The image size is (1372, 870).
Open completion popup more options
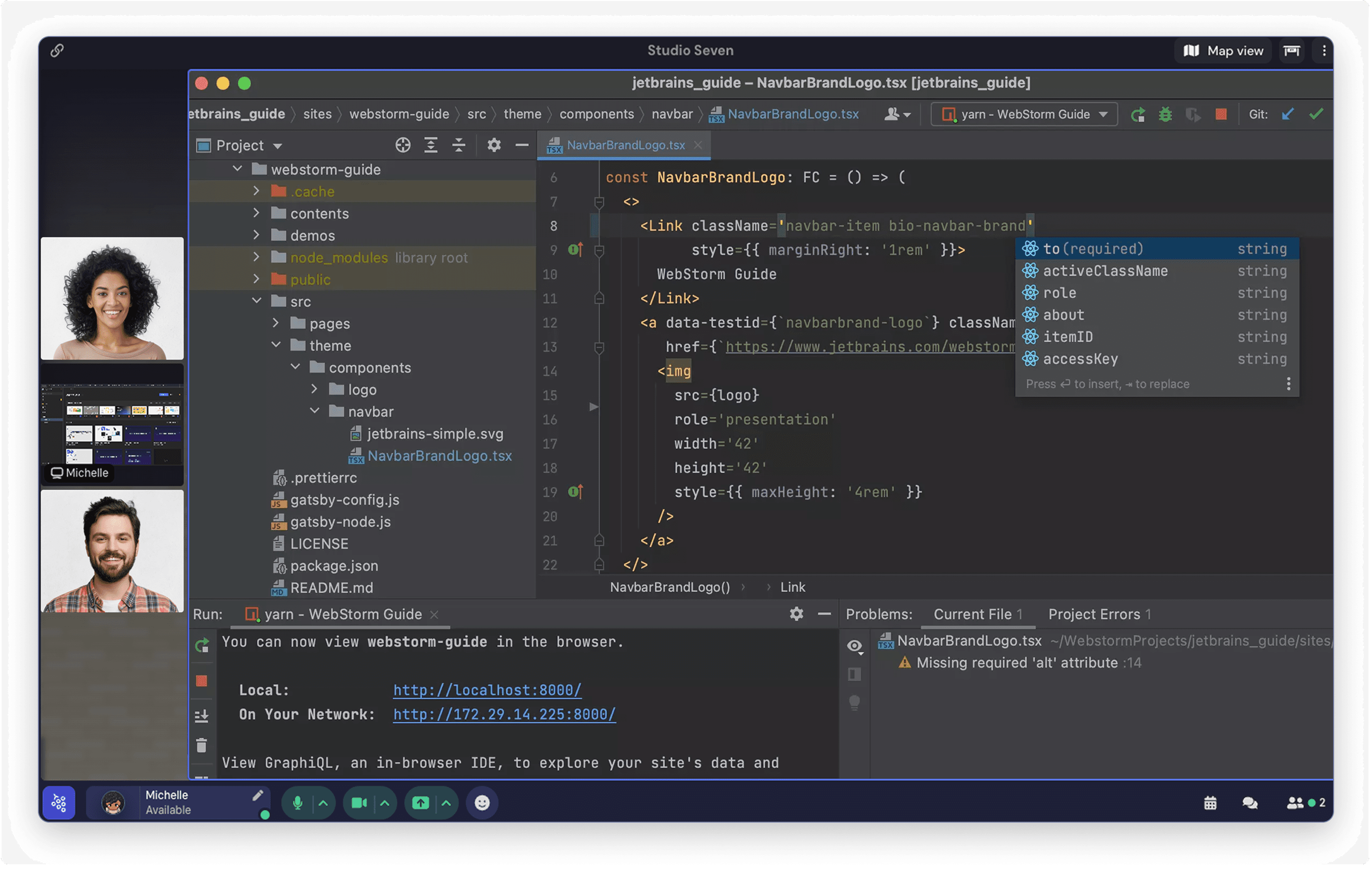point(1289,384)
